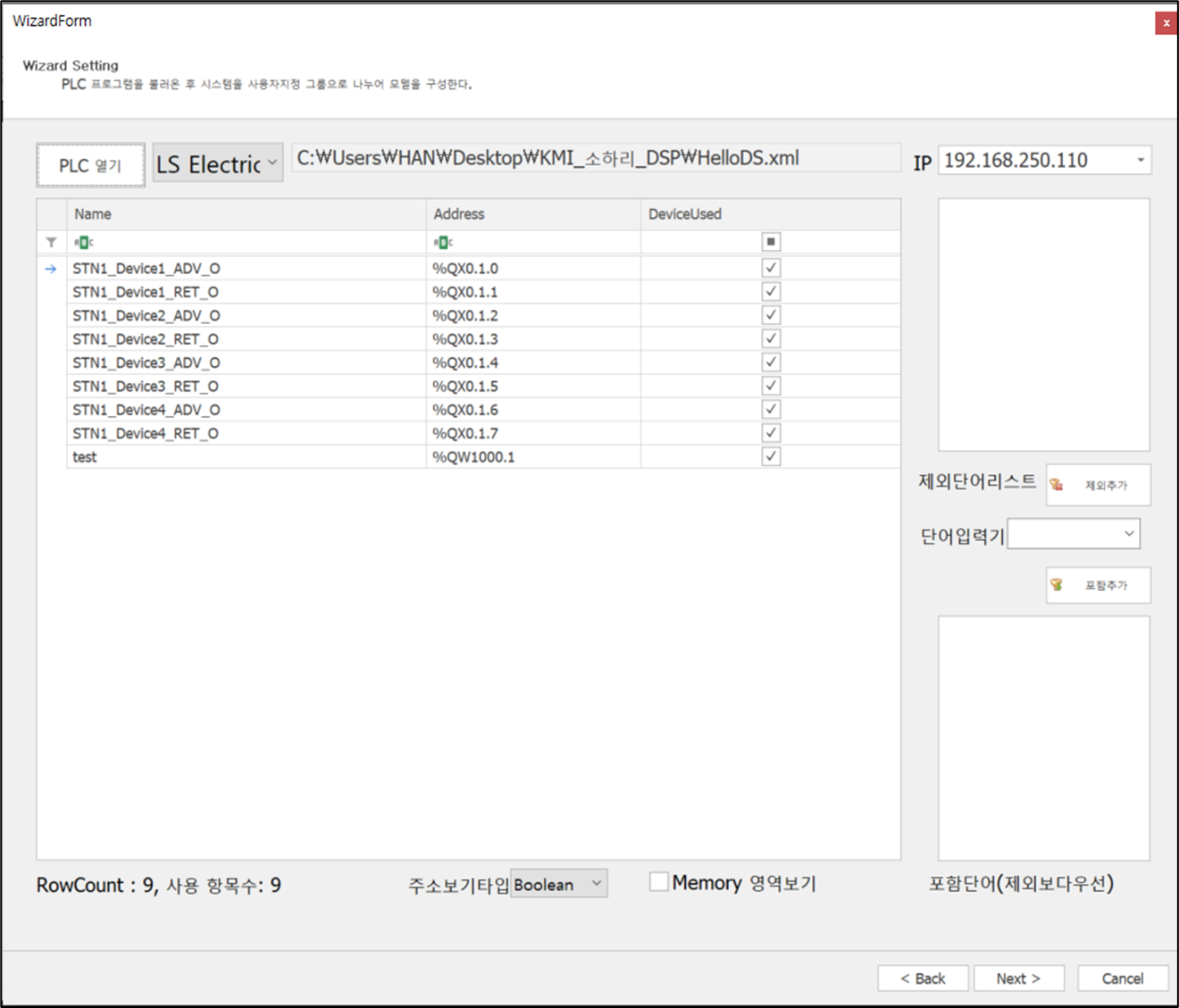1179x1008 pixels.
Task: Click the 포함추가 include-add icon
Action: point(1058,585)
